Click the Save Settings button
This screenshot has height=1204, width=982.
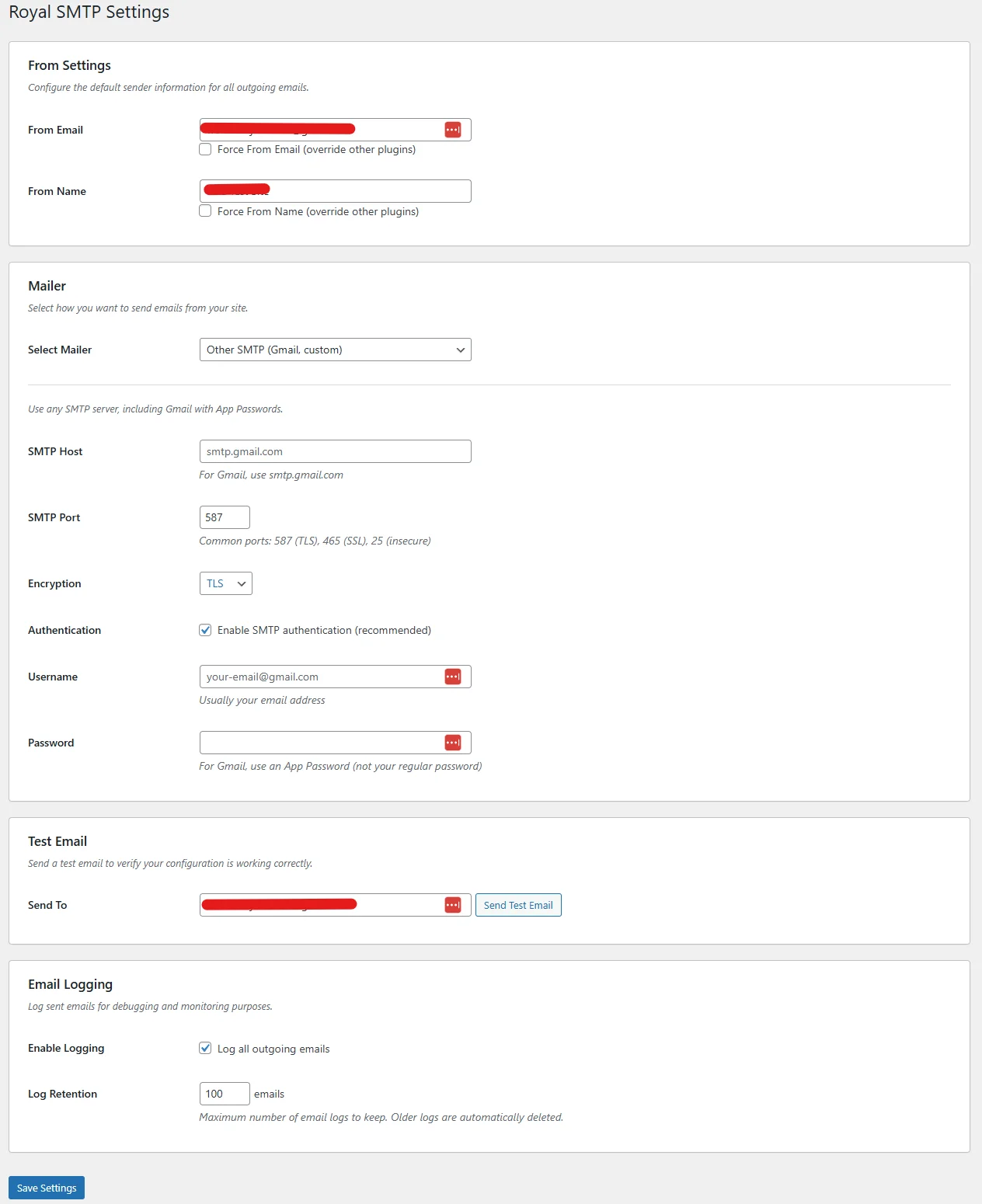point(46,1187)
